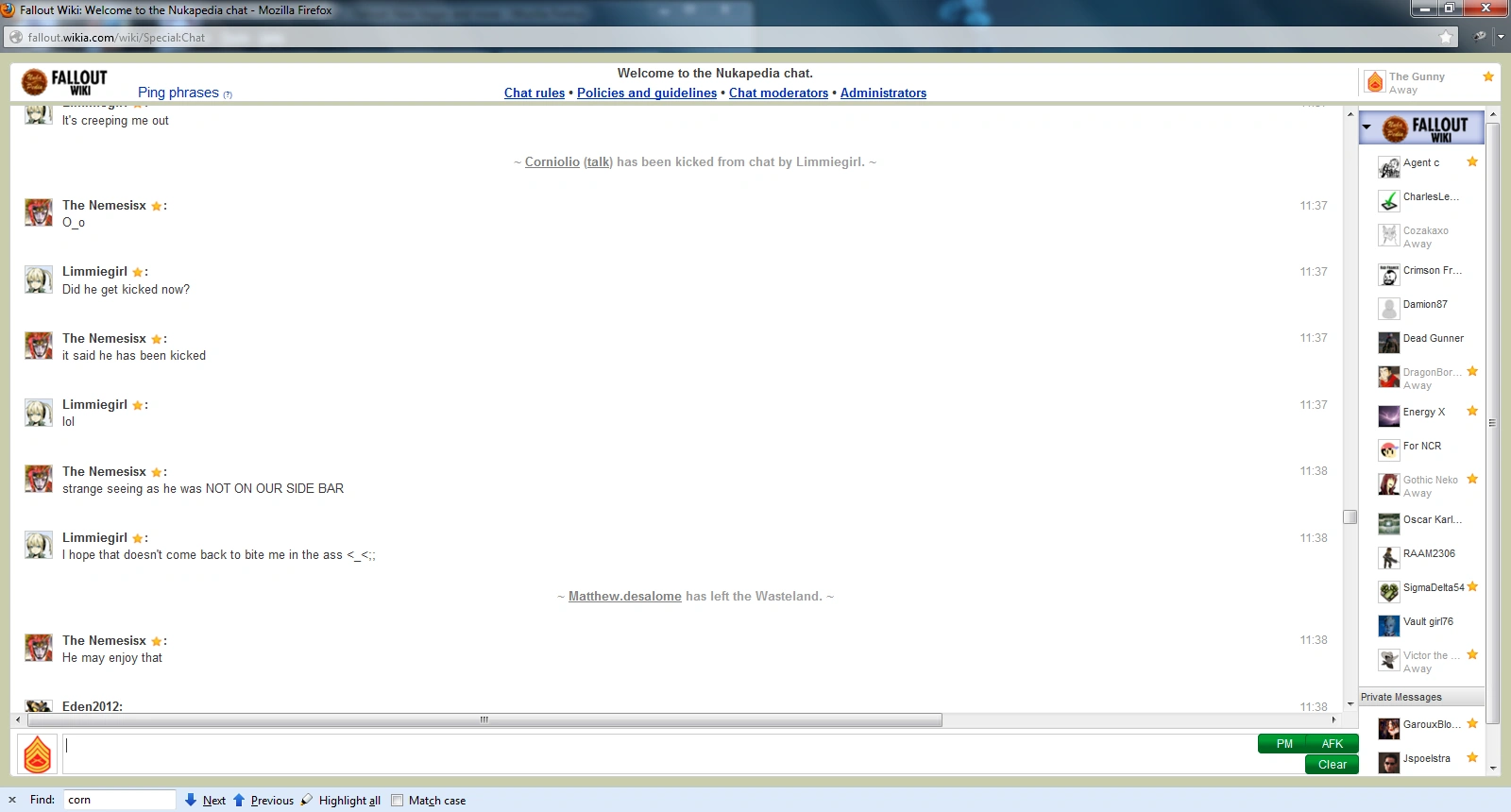Open Energy X's avatar
This screenshot has width=1511, height=812.
[1388, 416]
